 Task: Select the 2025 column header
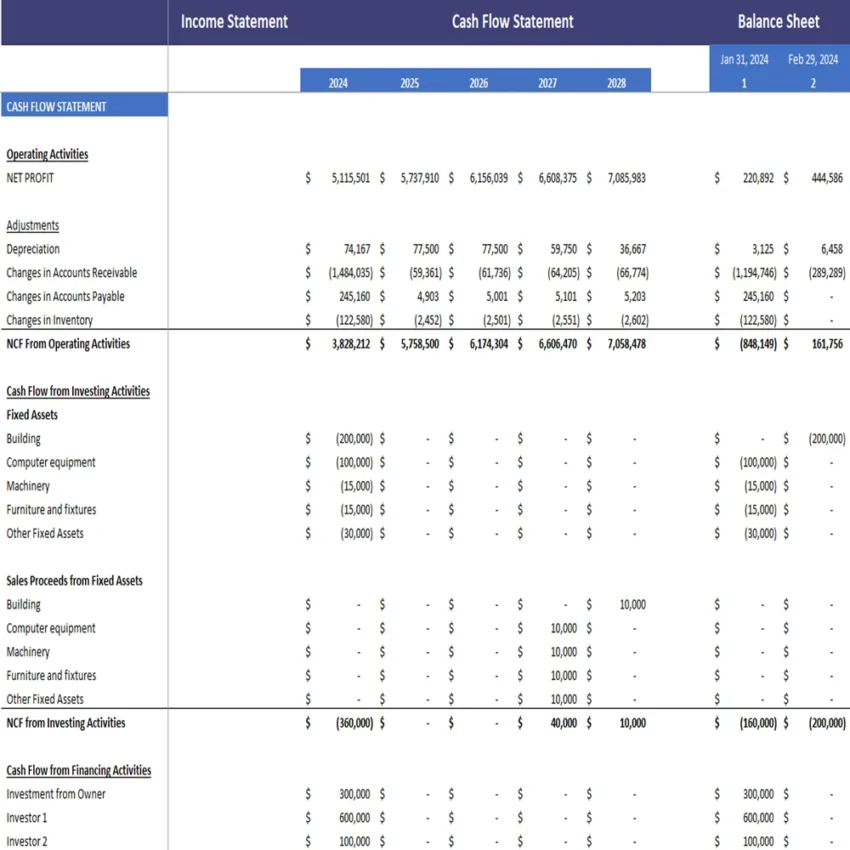click(x=409, y=84)
